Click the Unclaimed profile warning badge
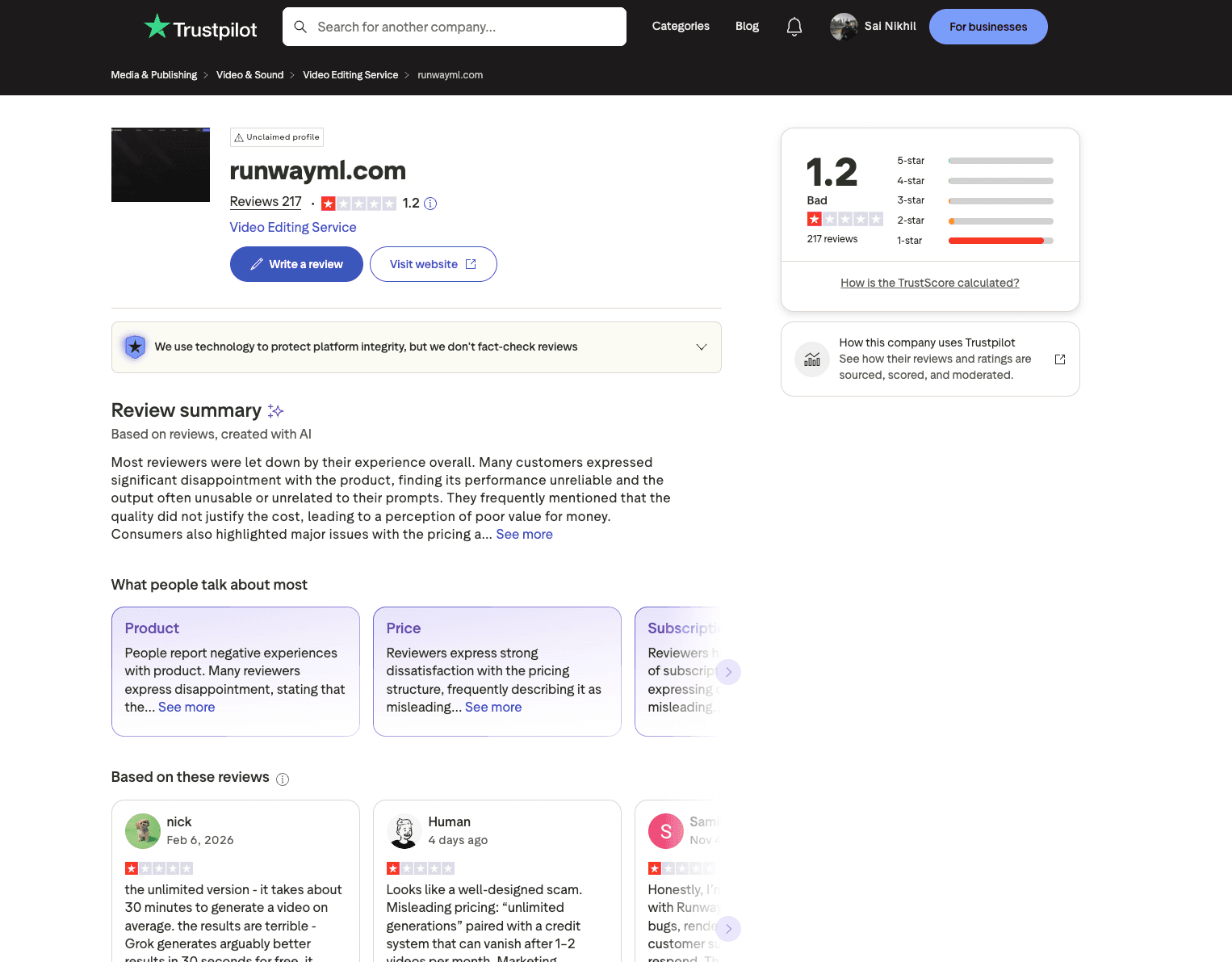The image size is (1232, 962). point(277,137)
